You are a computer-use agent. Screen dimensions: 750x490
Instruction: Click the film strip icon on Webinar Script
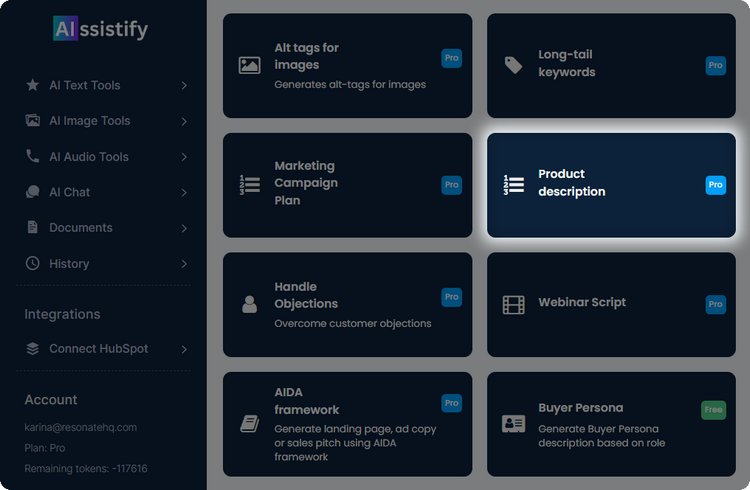pos(513,304)
